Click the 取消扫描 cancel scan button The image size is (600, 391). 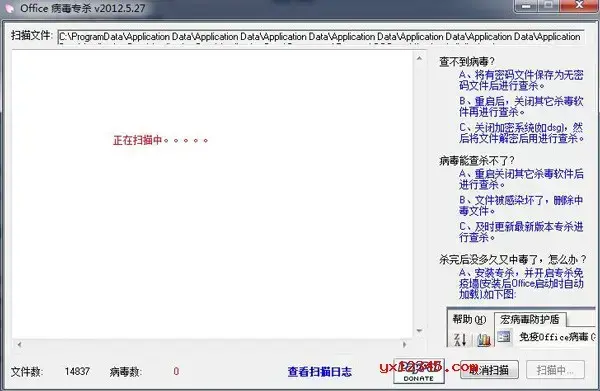pos(489,370)
